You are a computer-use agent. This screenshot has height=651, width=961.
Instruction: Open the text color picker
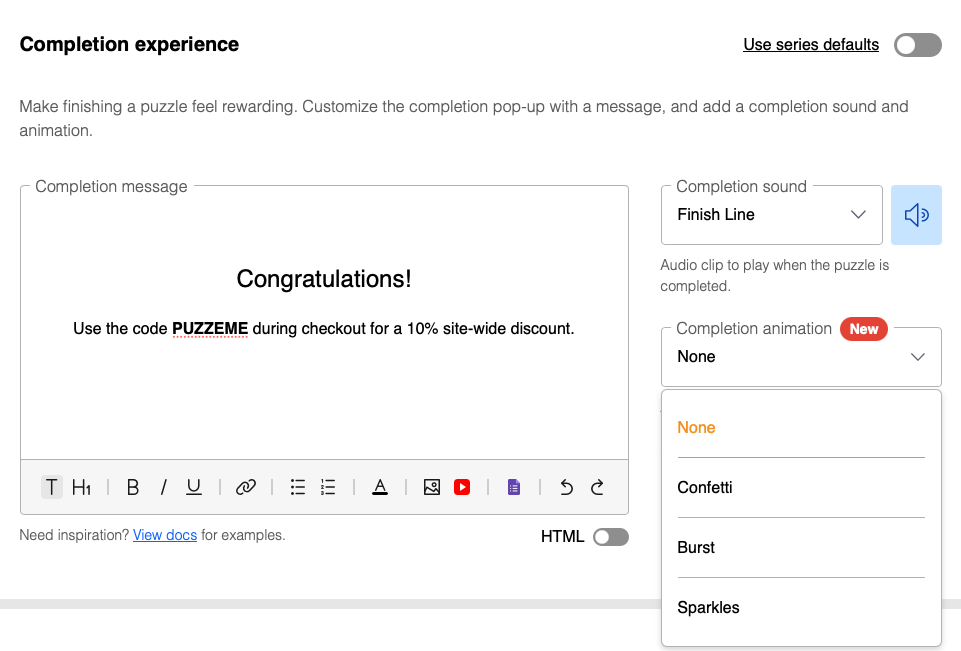click(x=380, y=487)
